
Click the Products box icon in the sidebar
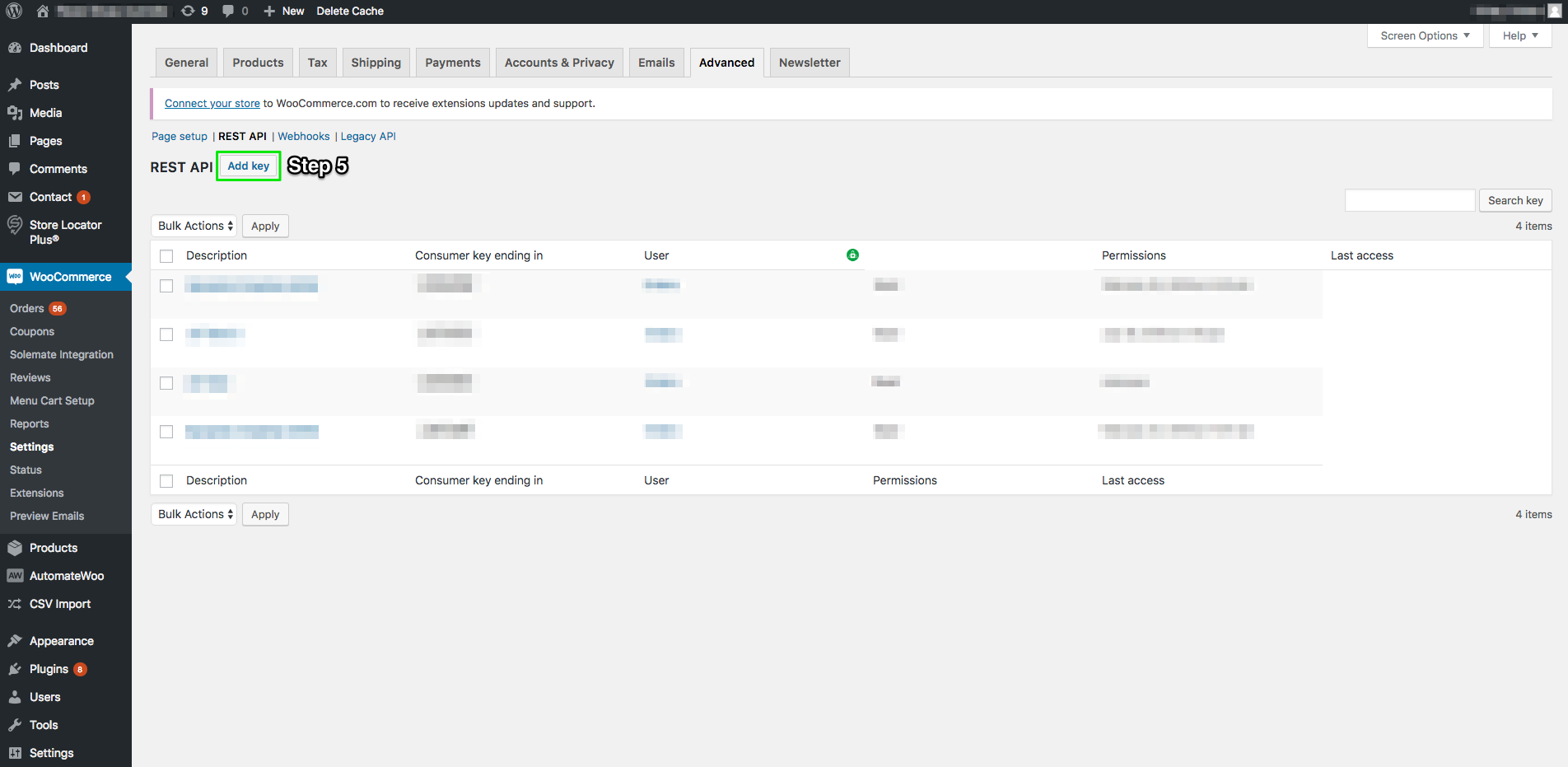[15, 548]
